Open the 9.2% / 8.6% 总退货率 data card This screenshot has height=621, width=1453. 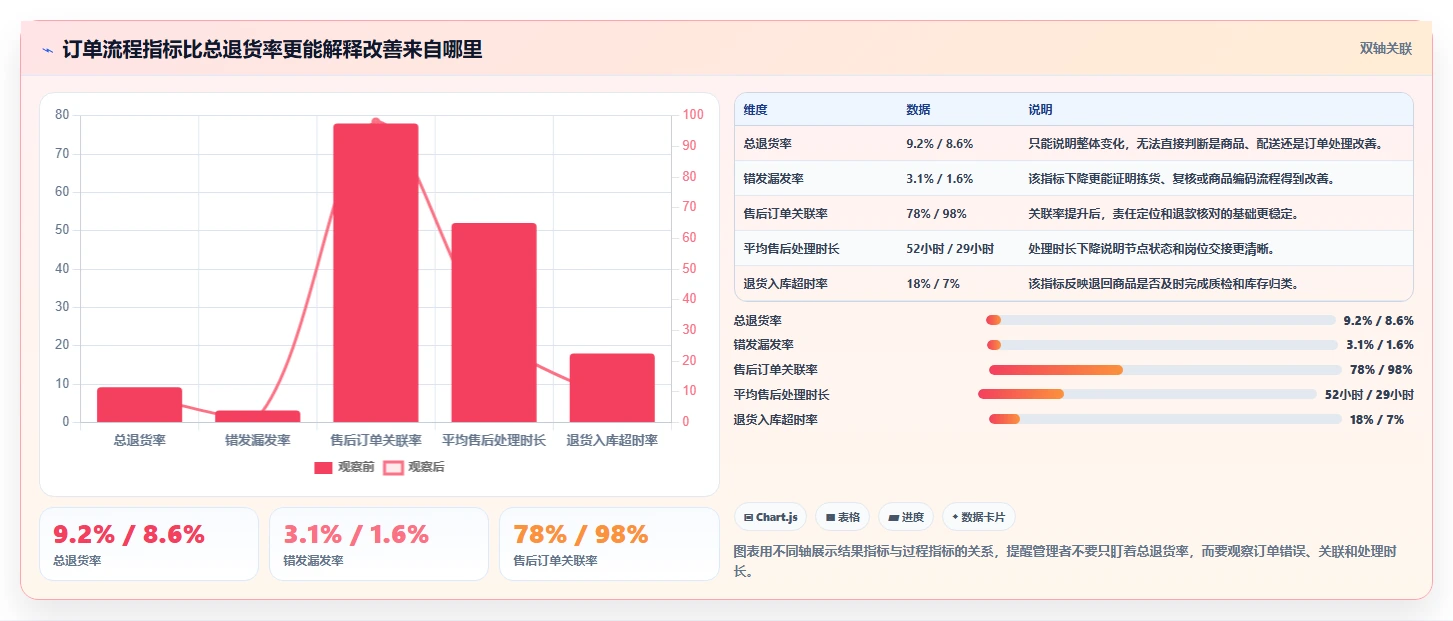149,544
